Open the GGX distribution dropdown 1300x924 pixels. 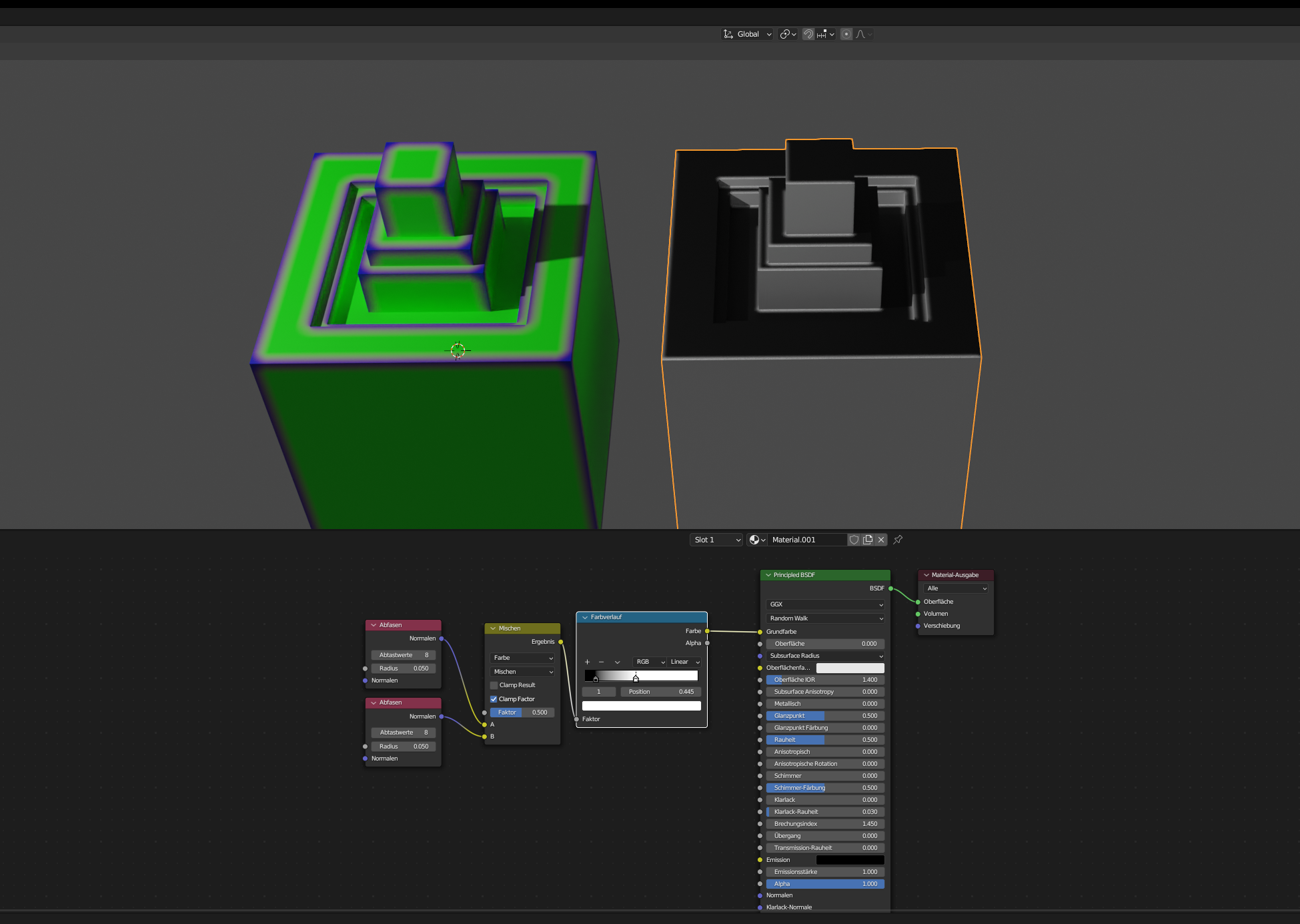(x=825, y=604)
